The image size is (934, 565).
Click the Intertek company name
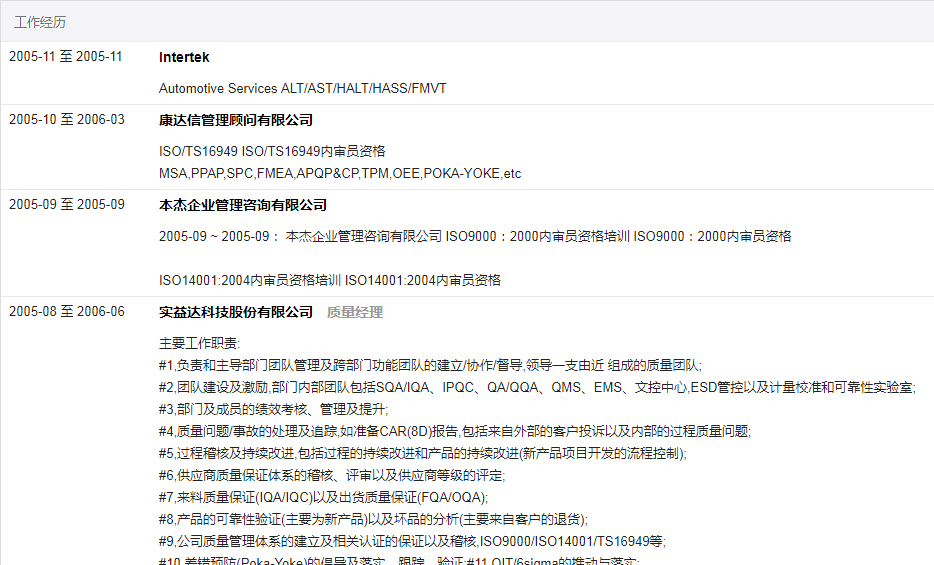click(x=184, y=57)
